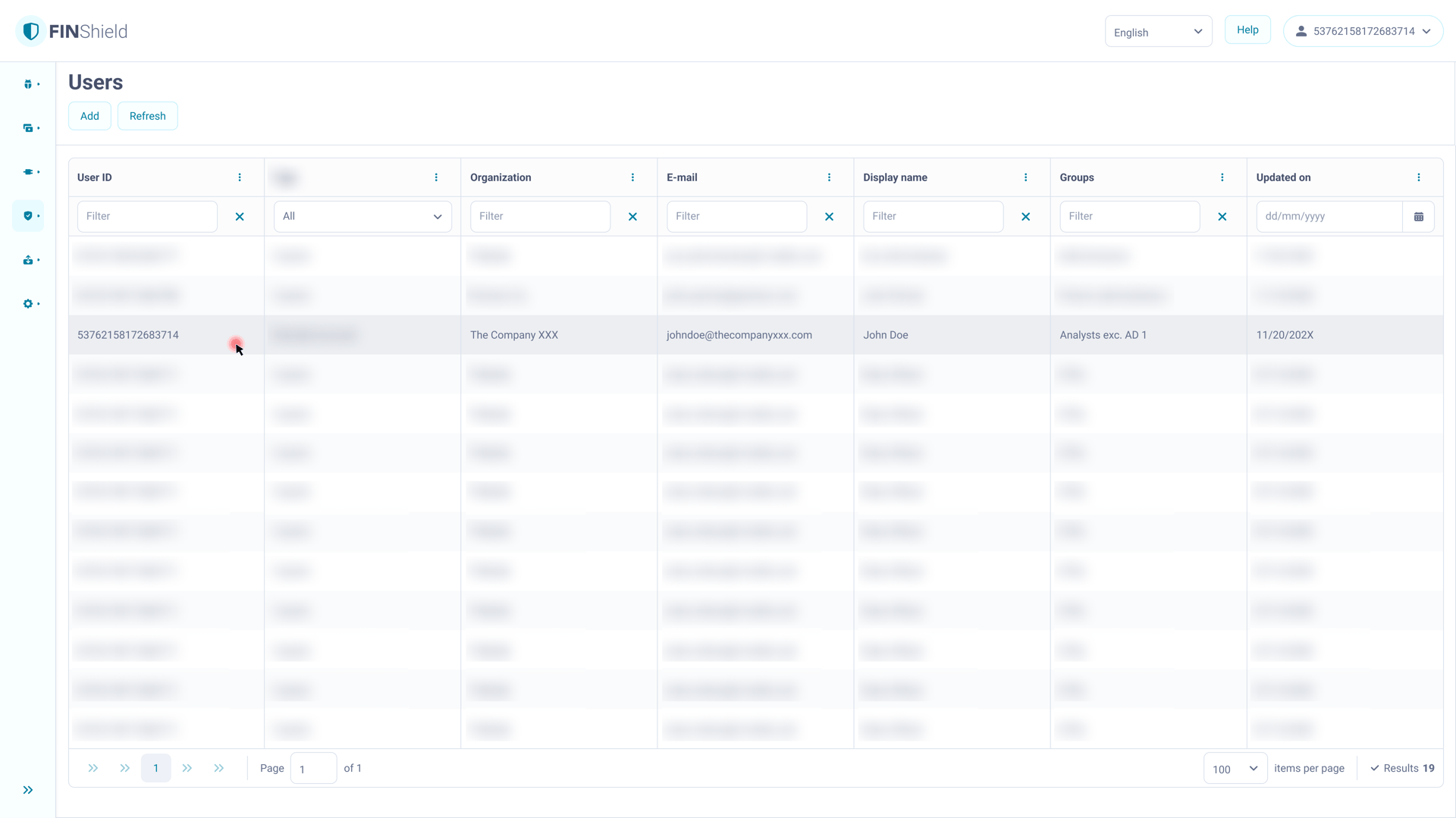Screen dimensions: 1456x818
Task: Open the Organization column options menu
Action: pyautogui.click(x=632, y=177)
